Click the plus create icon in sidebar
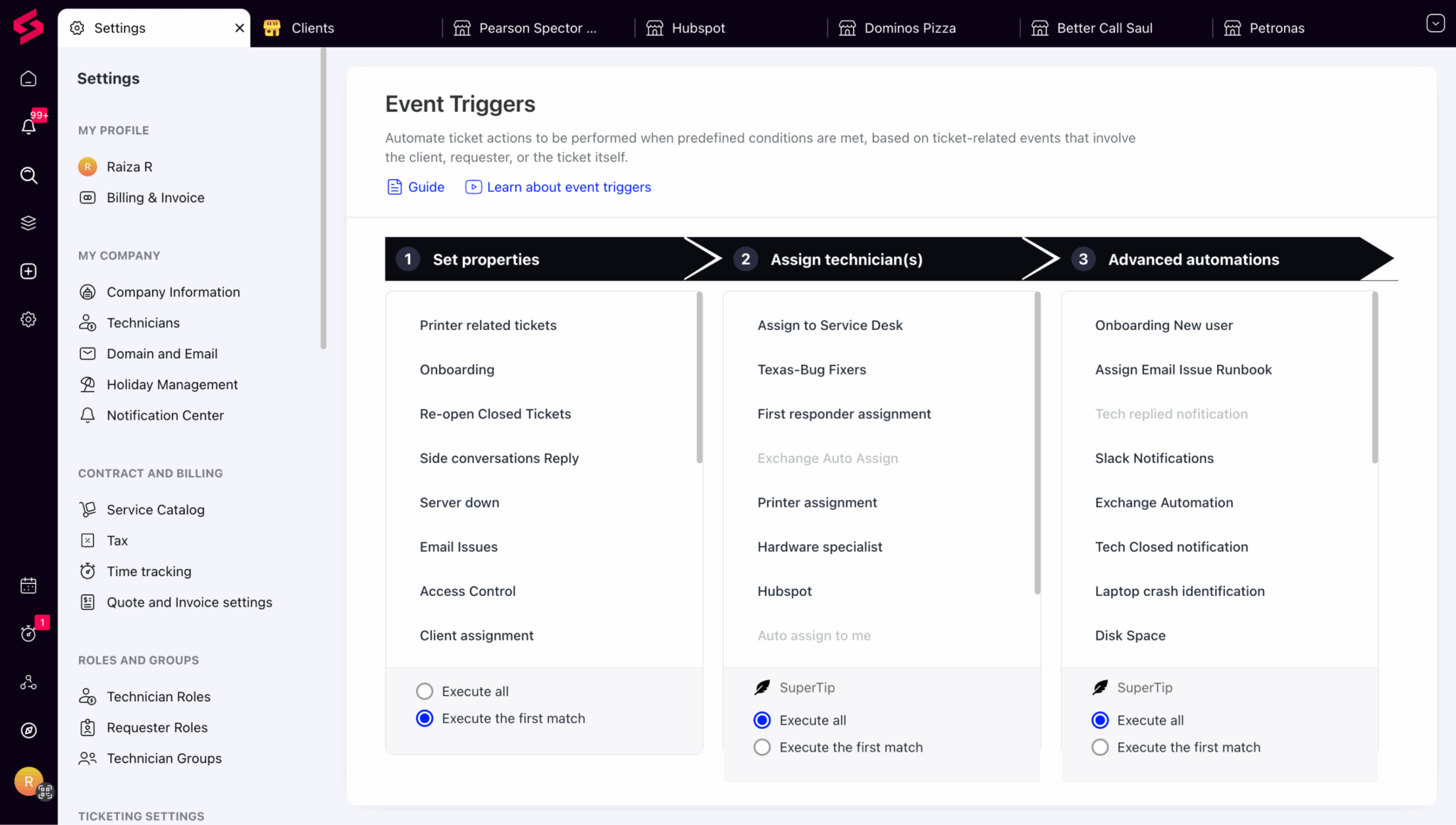1456x825 pixels. click(x=28, y=271)
